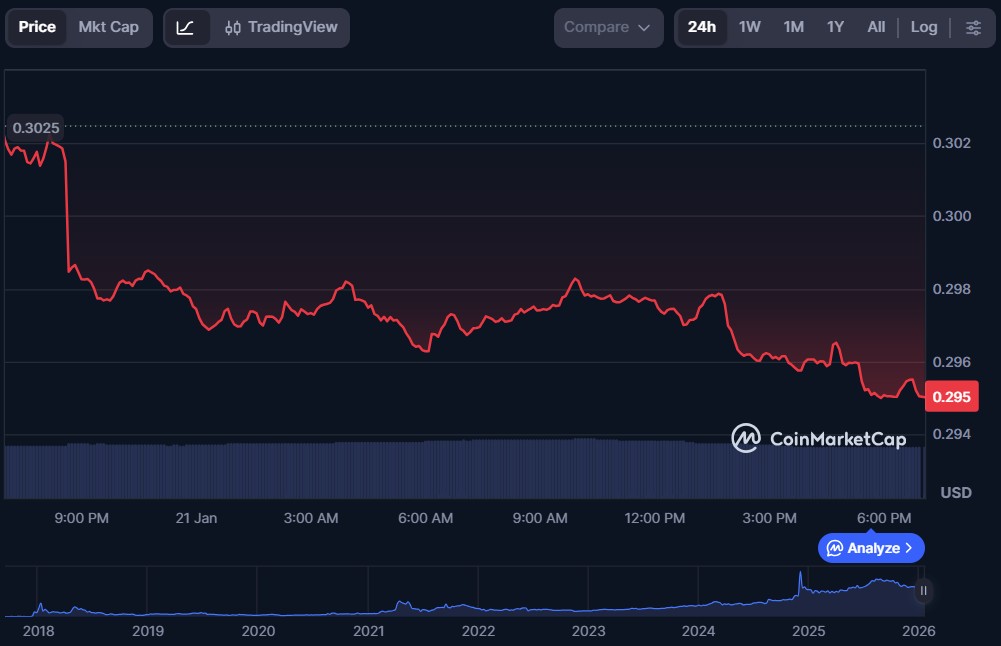
Task: Show the 1M time range
Action: pos(793,27)
